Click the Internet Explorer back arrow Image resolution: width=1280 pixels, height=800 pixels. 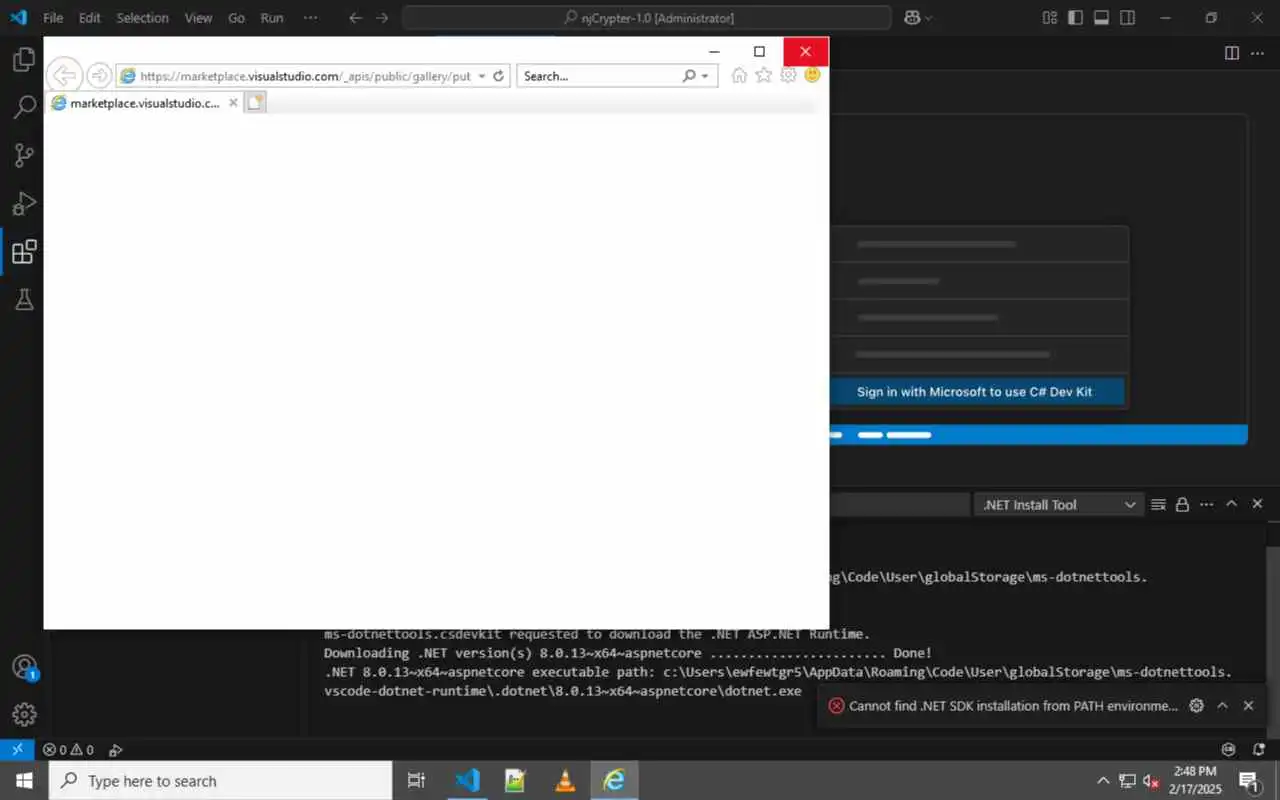tap(64, 75)
